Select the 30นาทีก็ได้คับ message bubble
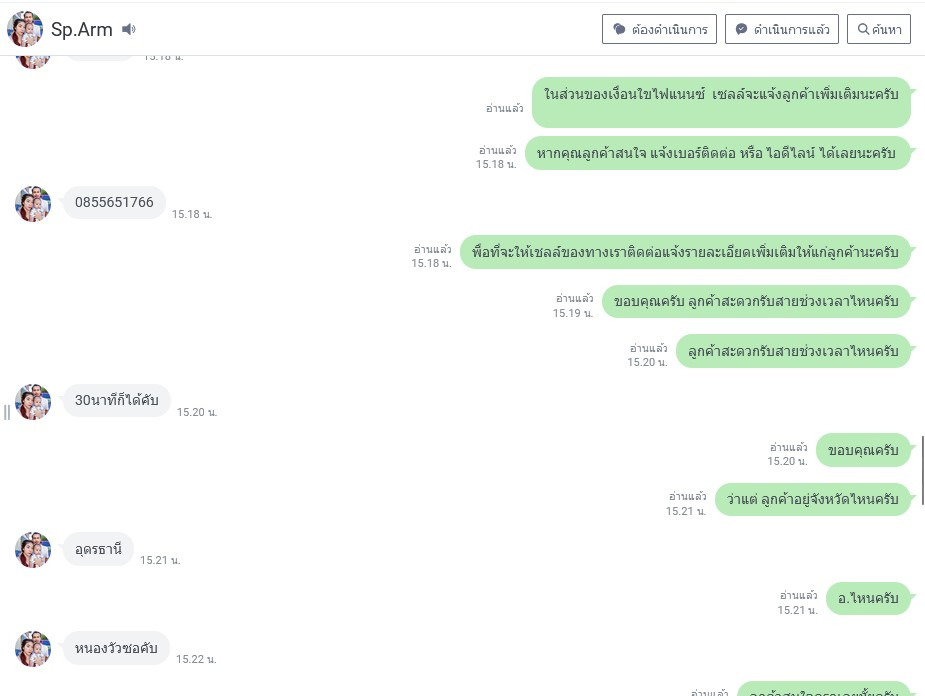Viewport: 925px width, 696px height. (116, 400)
